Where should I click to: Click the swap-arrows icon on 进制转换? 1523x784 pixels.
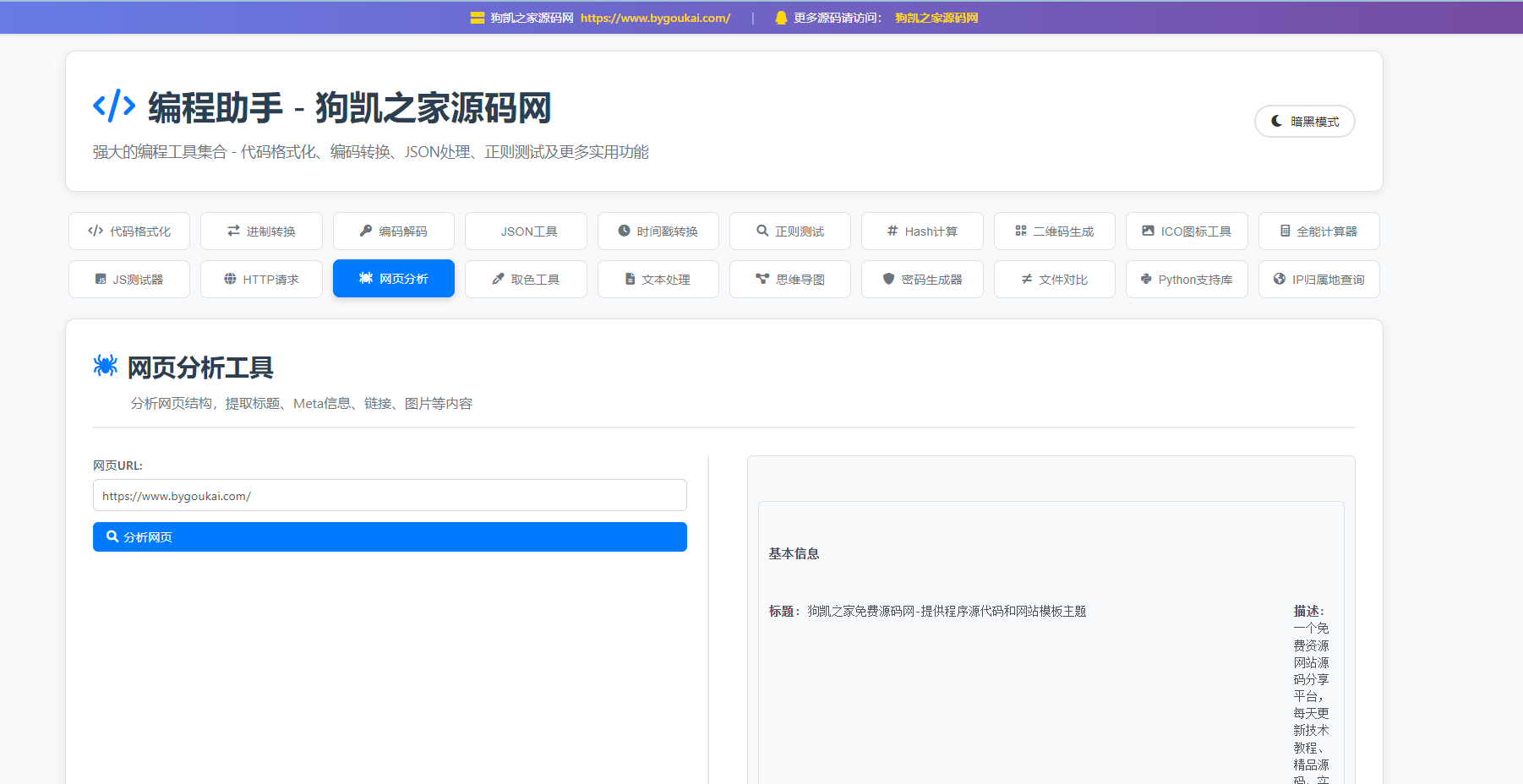tap(233, 231)
